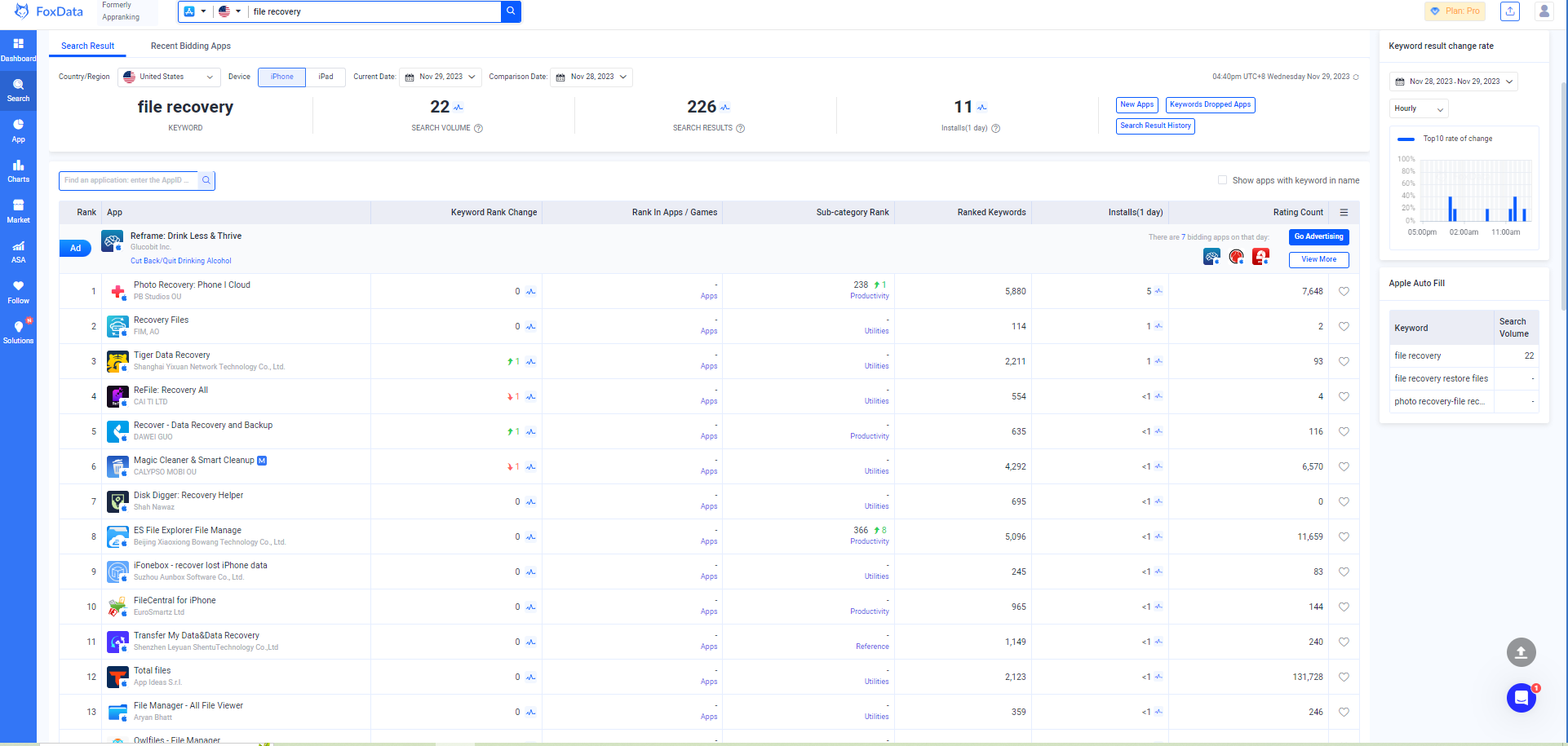Open installs trend for Photo Recovery row
The image size is (1568, 746).
1158,291
